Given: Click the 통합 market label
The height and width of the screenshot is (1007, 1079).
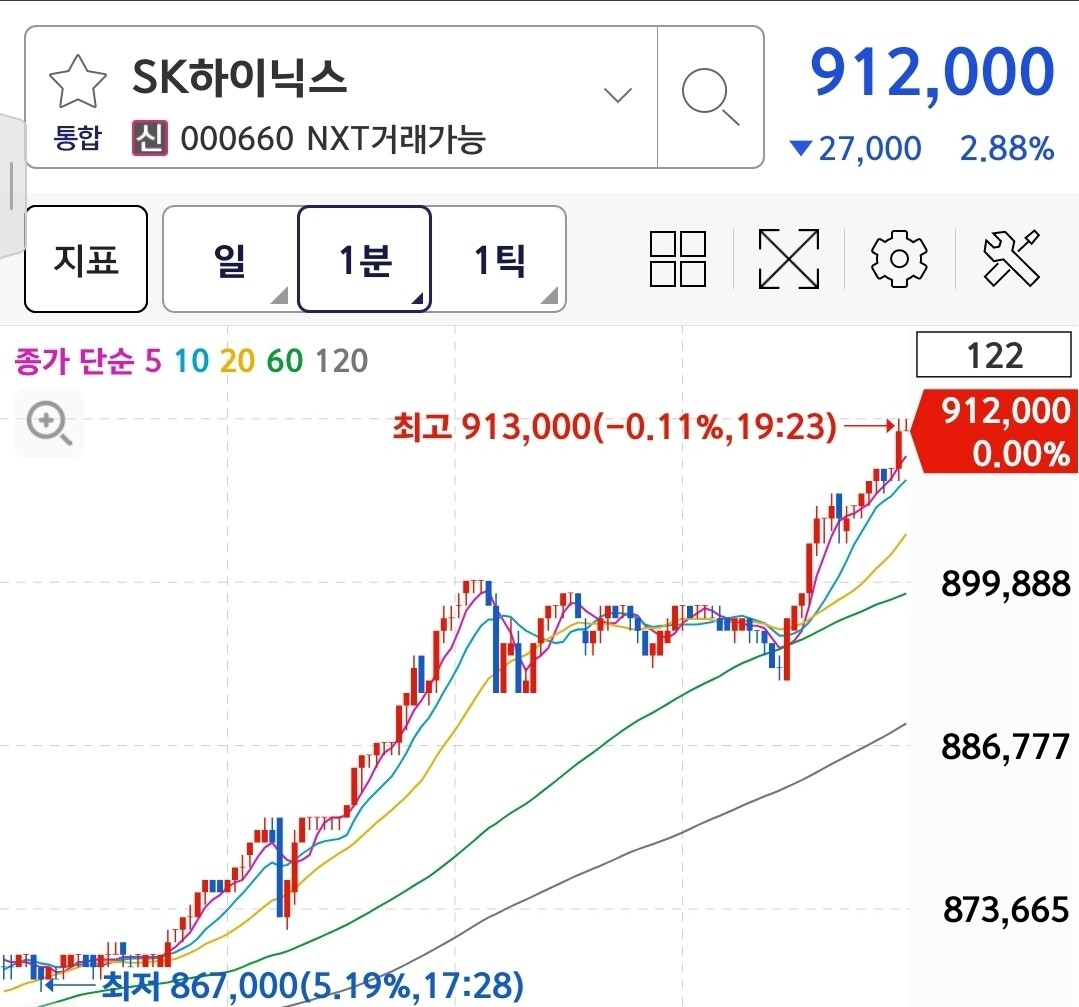Looking at the screenshot, I should click(x=78, y=138).
